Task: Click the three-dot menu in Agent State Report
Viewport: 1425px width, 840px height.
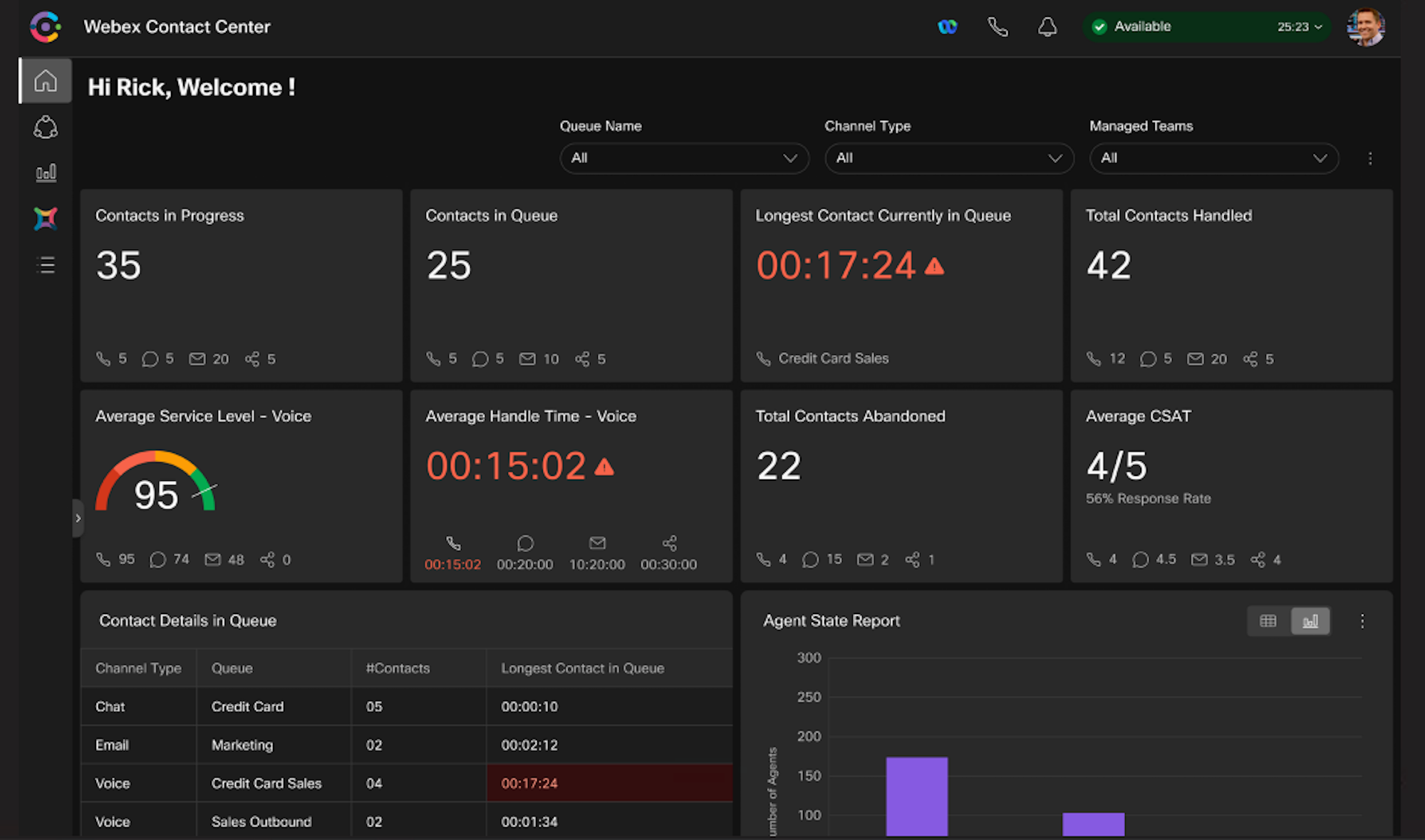Action: pyautogui.click(x=1362, y=621)
